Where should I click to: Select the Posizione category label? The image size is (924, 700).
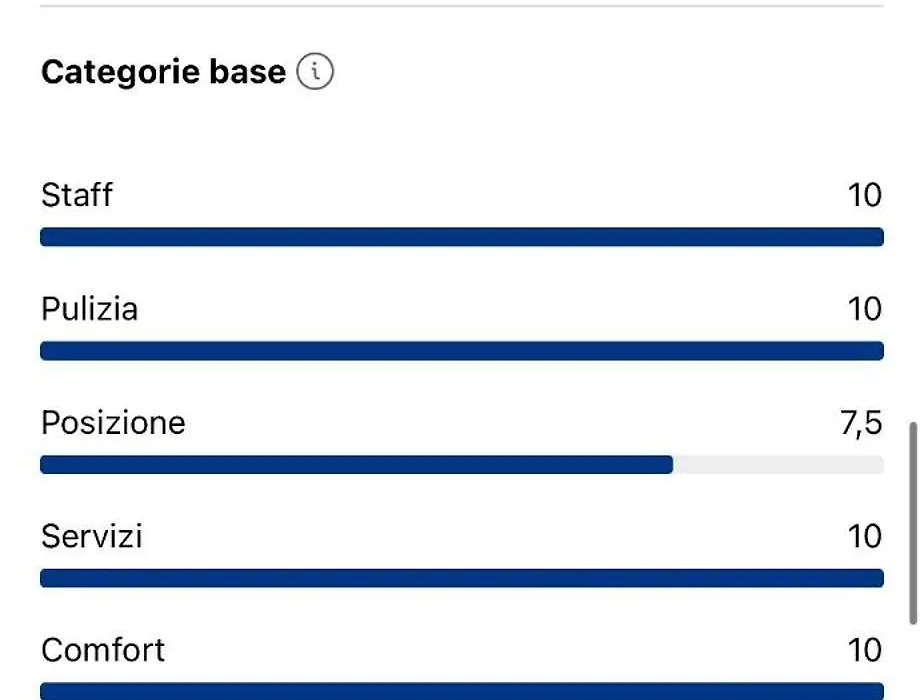[x=113, y=422]
